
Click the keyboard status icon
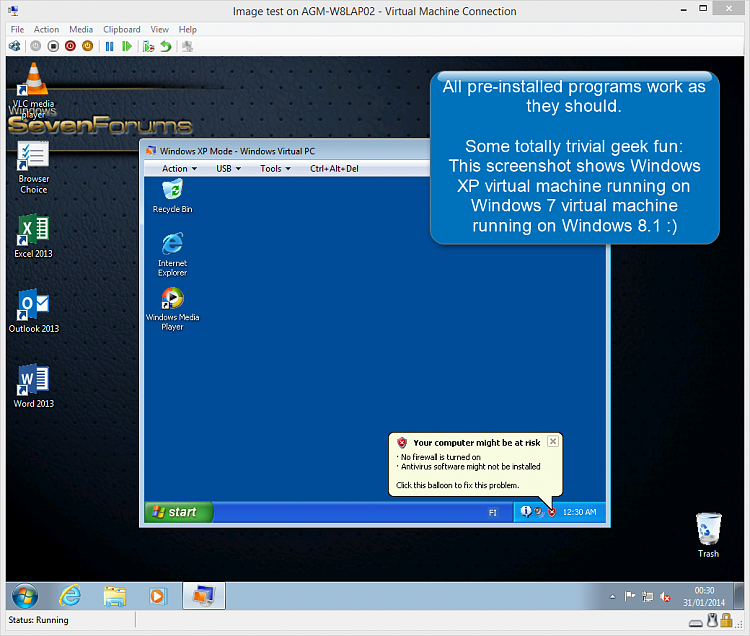695,623
